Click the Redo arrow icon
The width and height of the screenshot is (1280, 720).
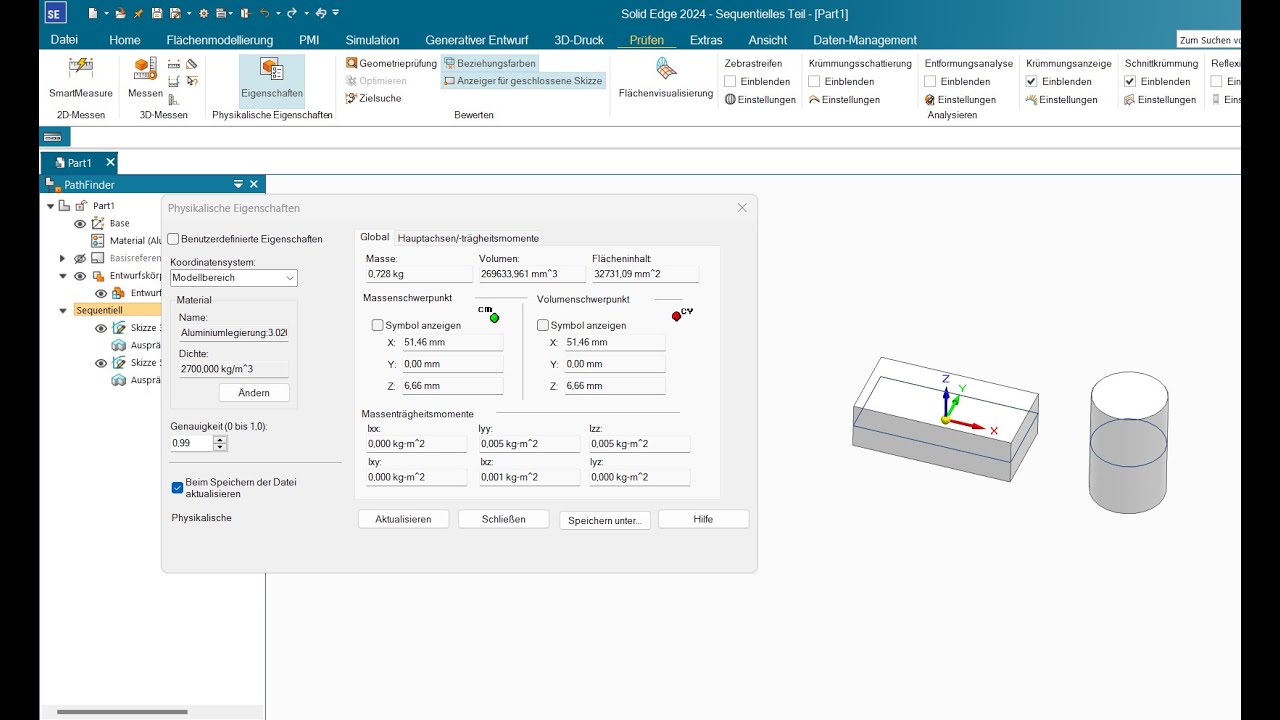pyautogui.click(x=292, y=13)
